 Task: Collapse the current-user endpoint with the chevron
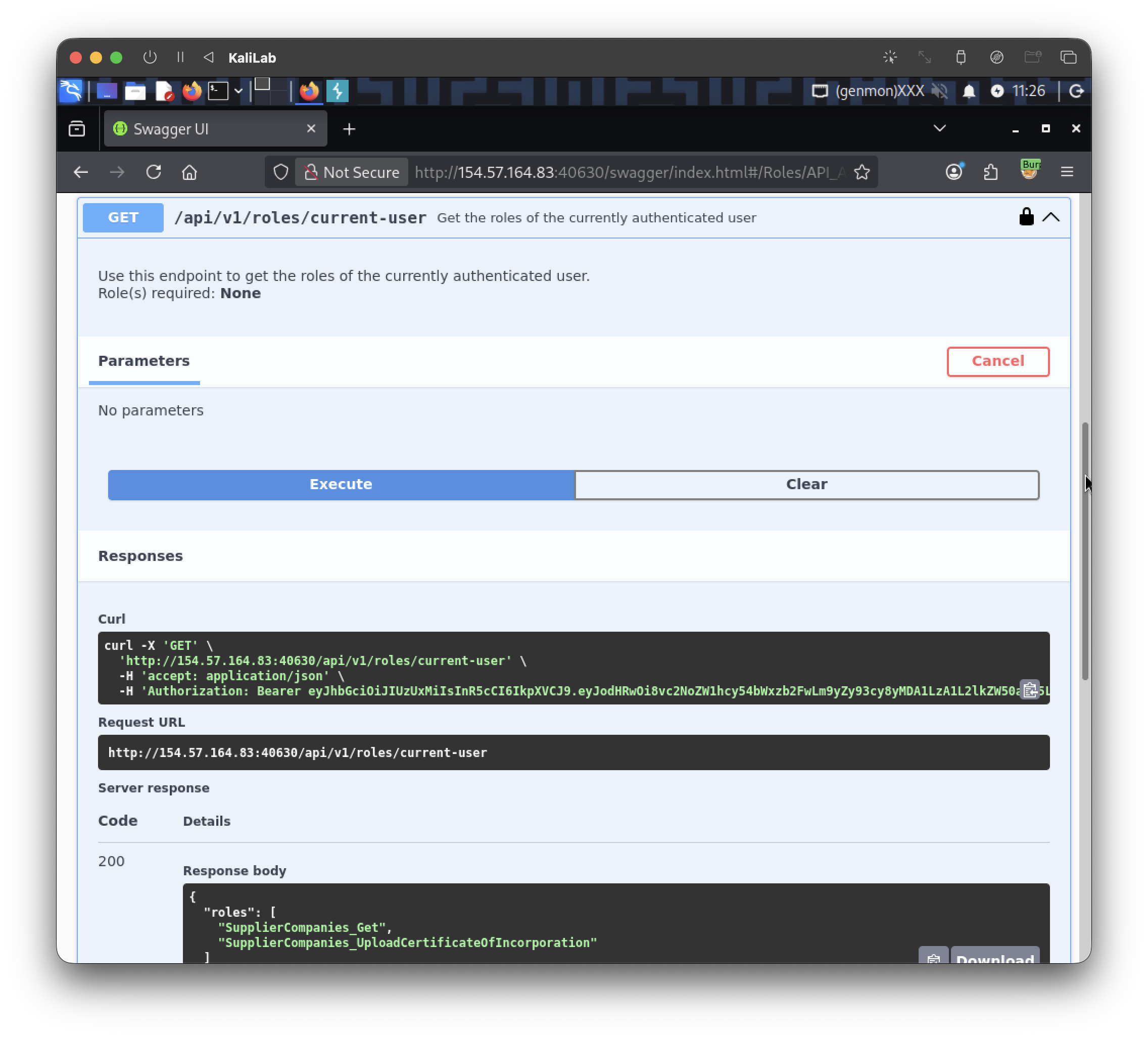(1051, 217)
